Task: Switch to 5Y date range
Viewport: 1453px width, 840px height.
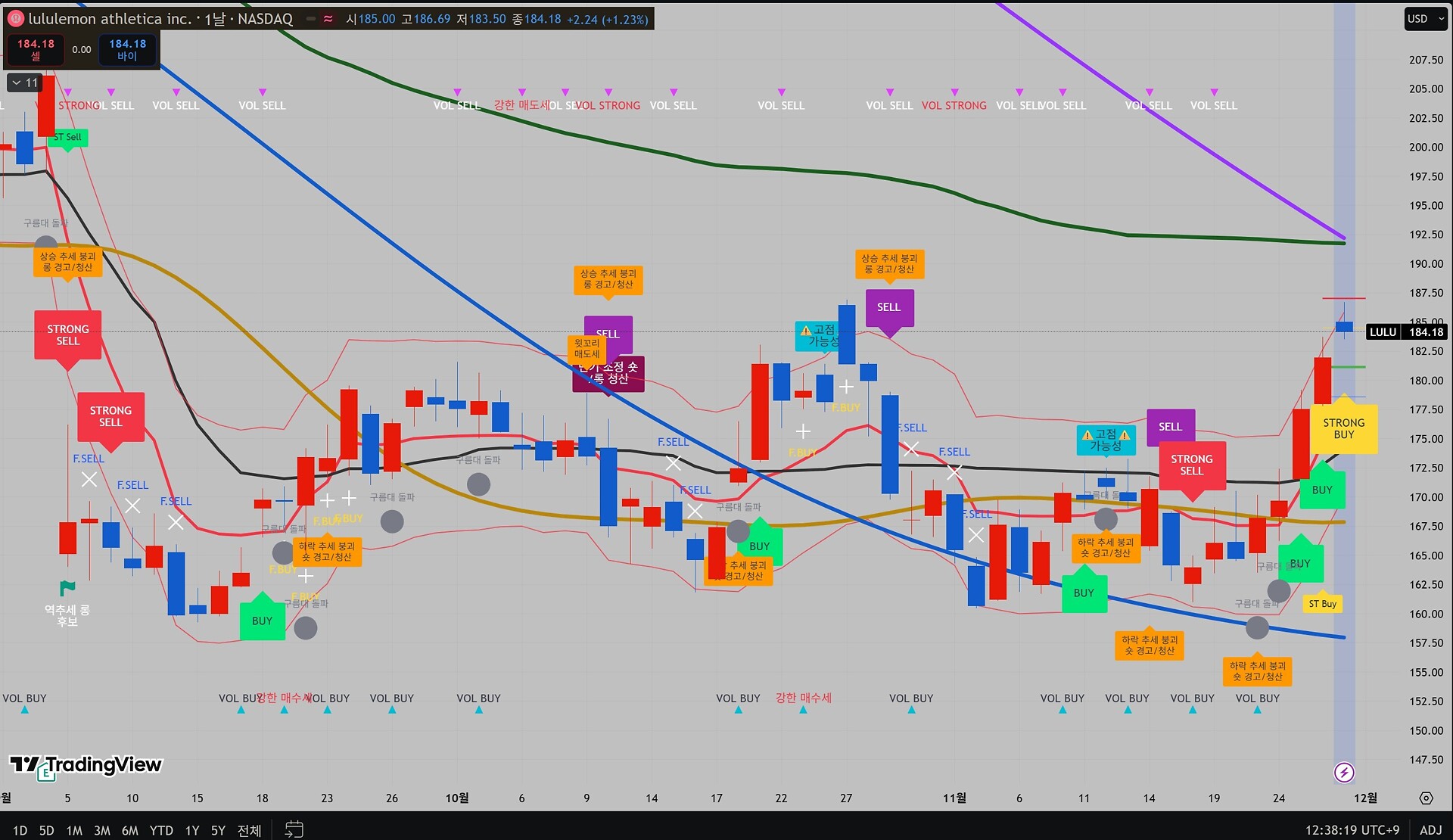Action: 218,830
